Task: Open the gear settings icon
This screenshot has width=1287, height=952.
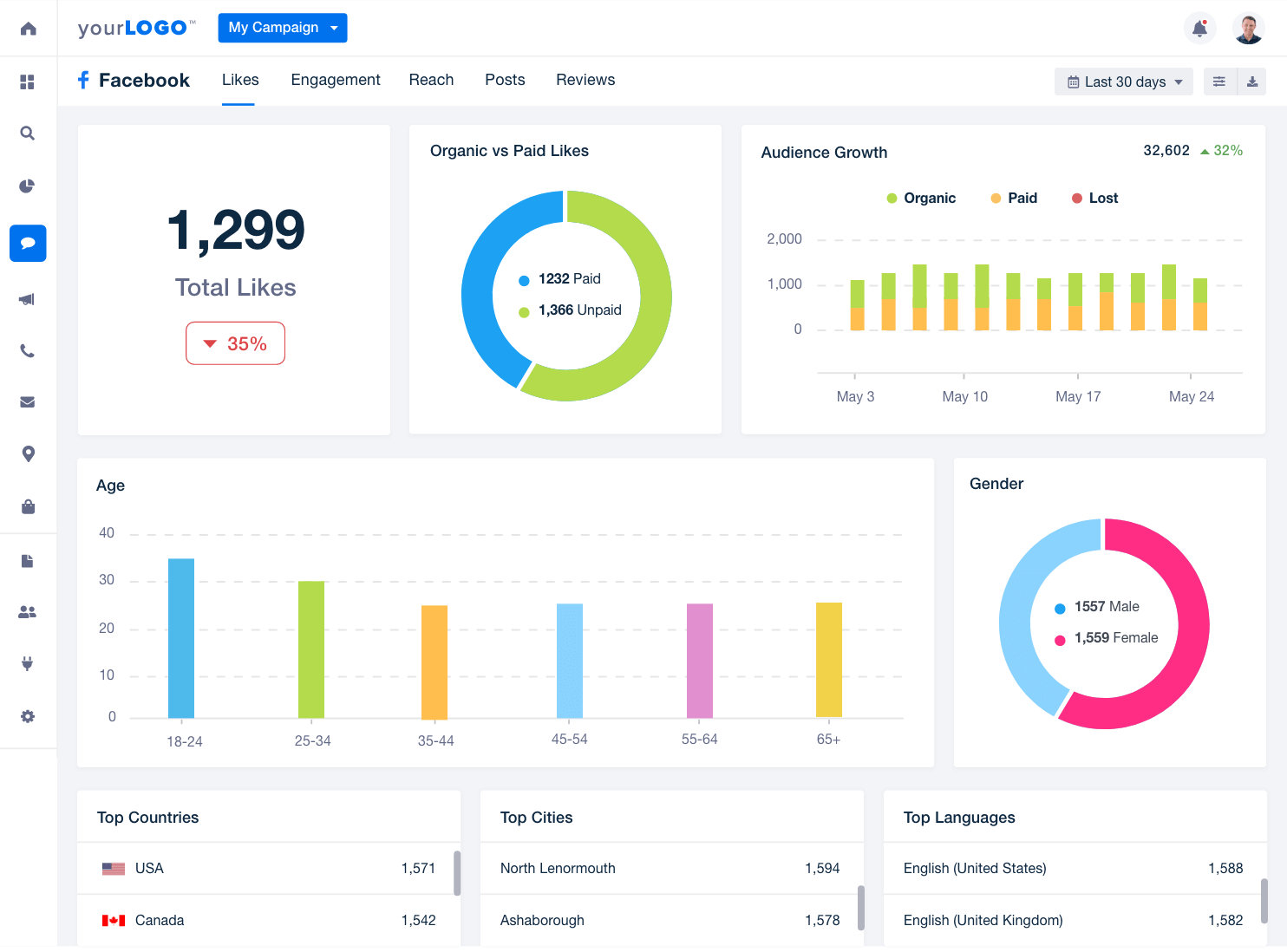Action: [28, 717]
